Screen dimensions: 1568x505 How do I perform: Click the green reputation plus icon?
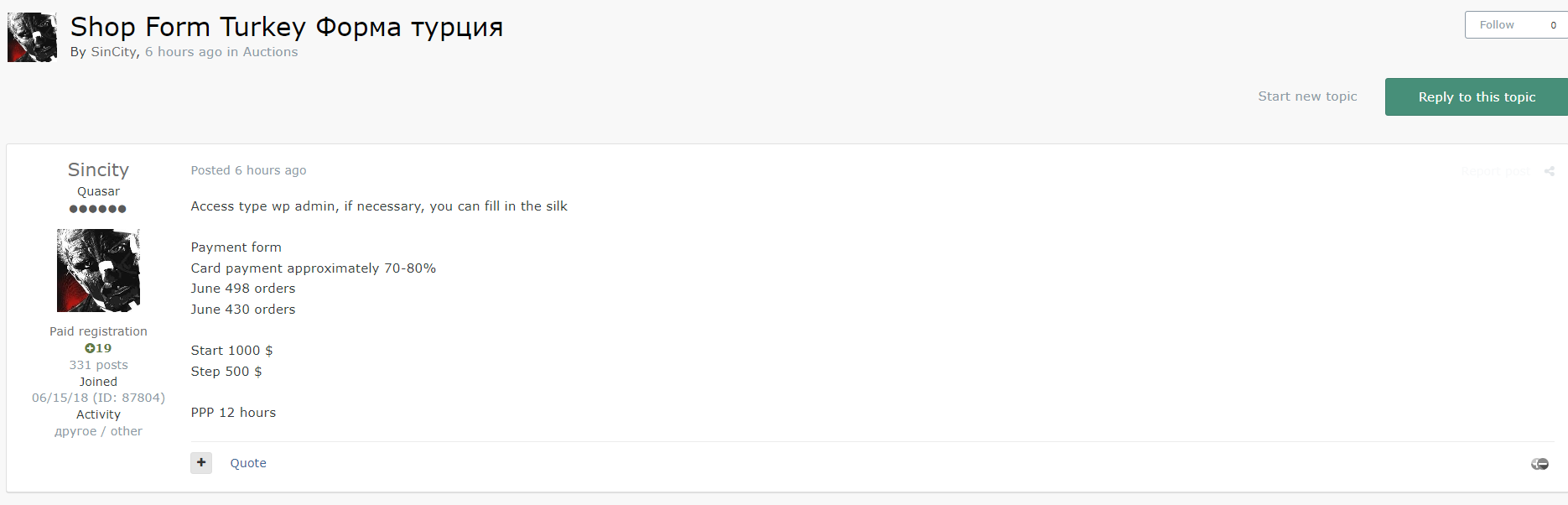click(x=90, y=348)
